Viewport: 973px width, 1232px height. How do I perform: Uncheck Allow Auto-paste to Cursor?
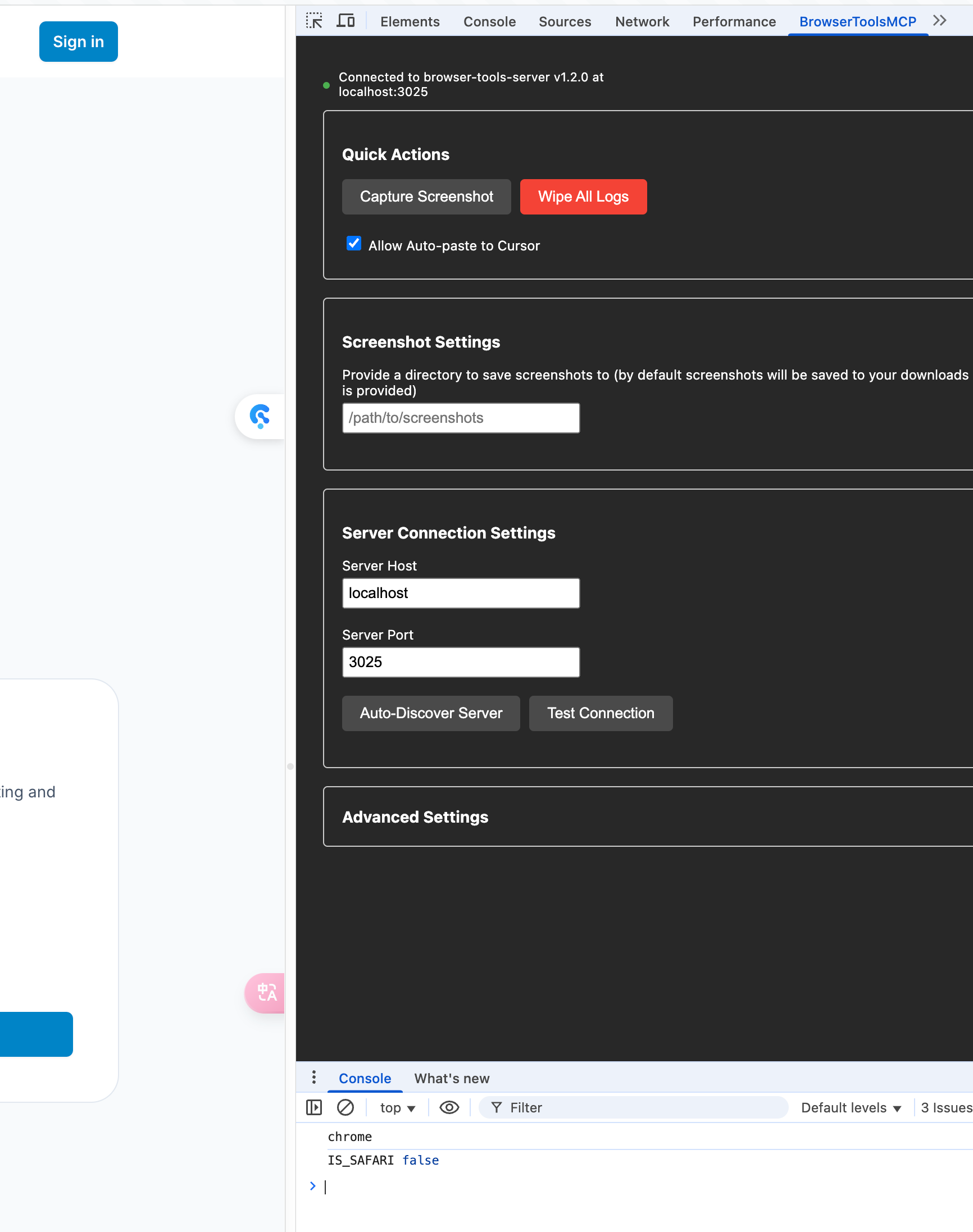[x=354, y=244]
